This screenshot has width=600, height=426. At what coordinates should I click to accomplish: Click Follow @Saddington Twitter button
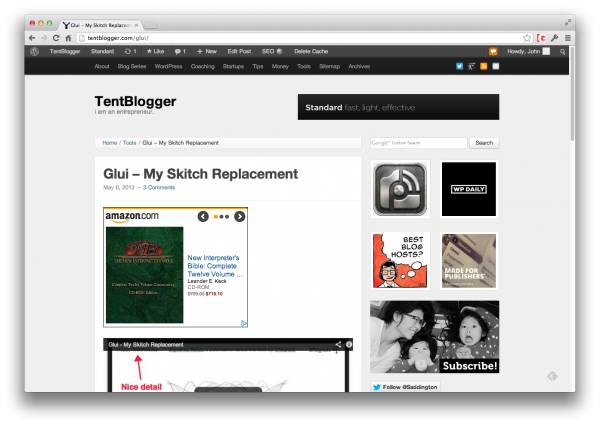click(405, 387)
